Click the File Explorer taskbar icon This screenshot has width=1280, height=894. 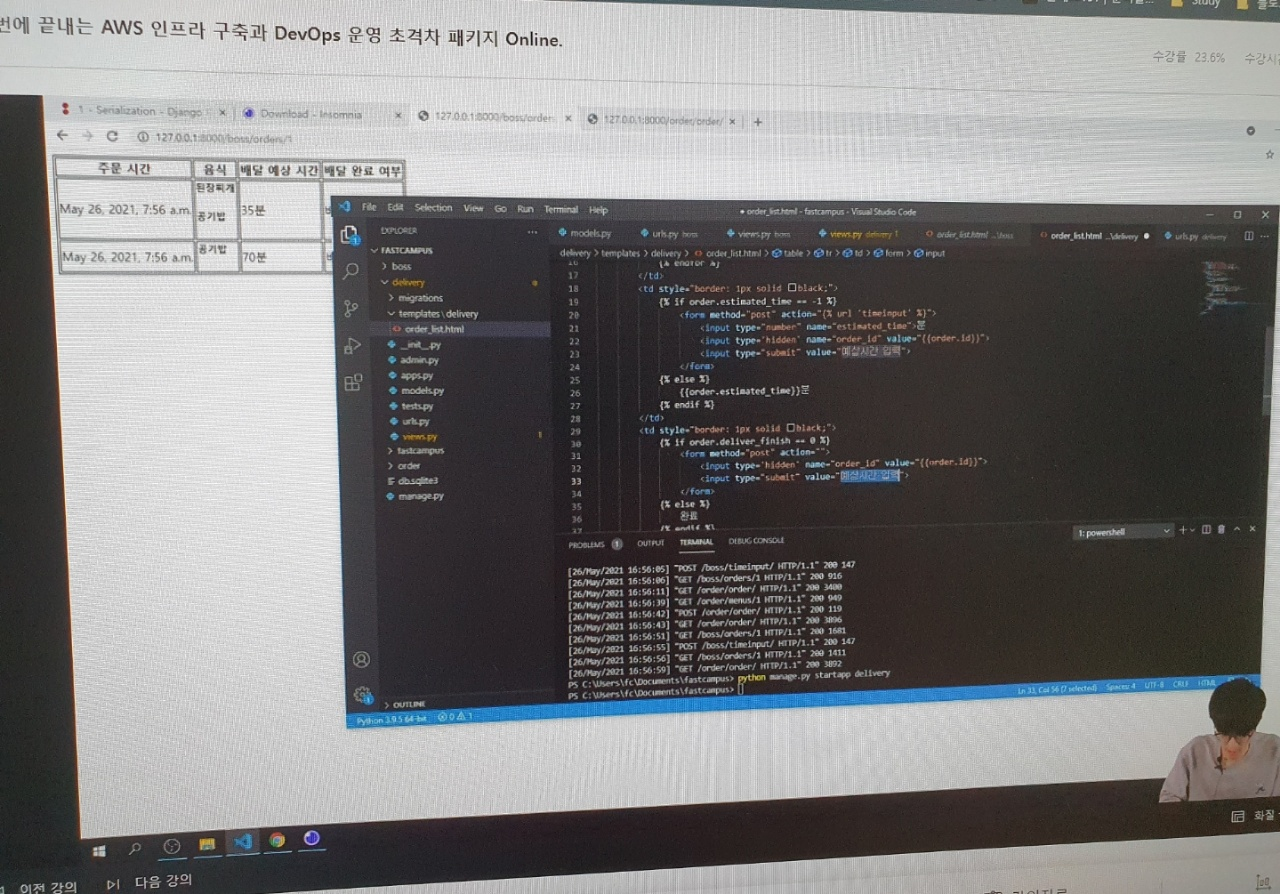tap(207, 845)
